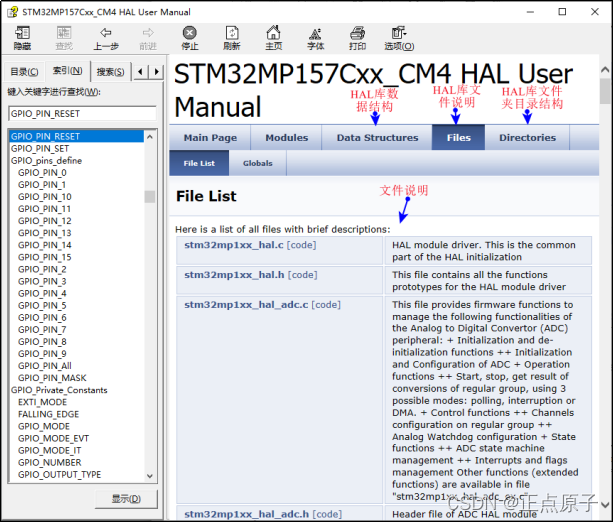Open the Data Structures tab
613x523 pixels.
377,138
